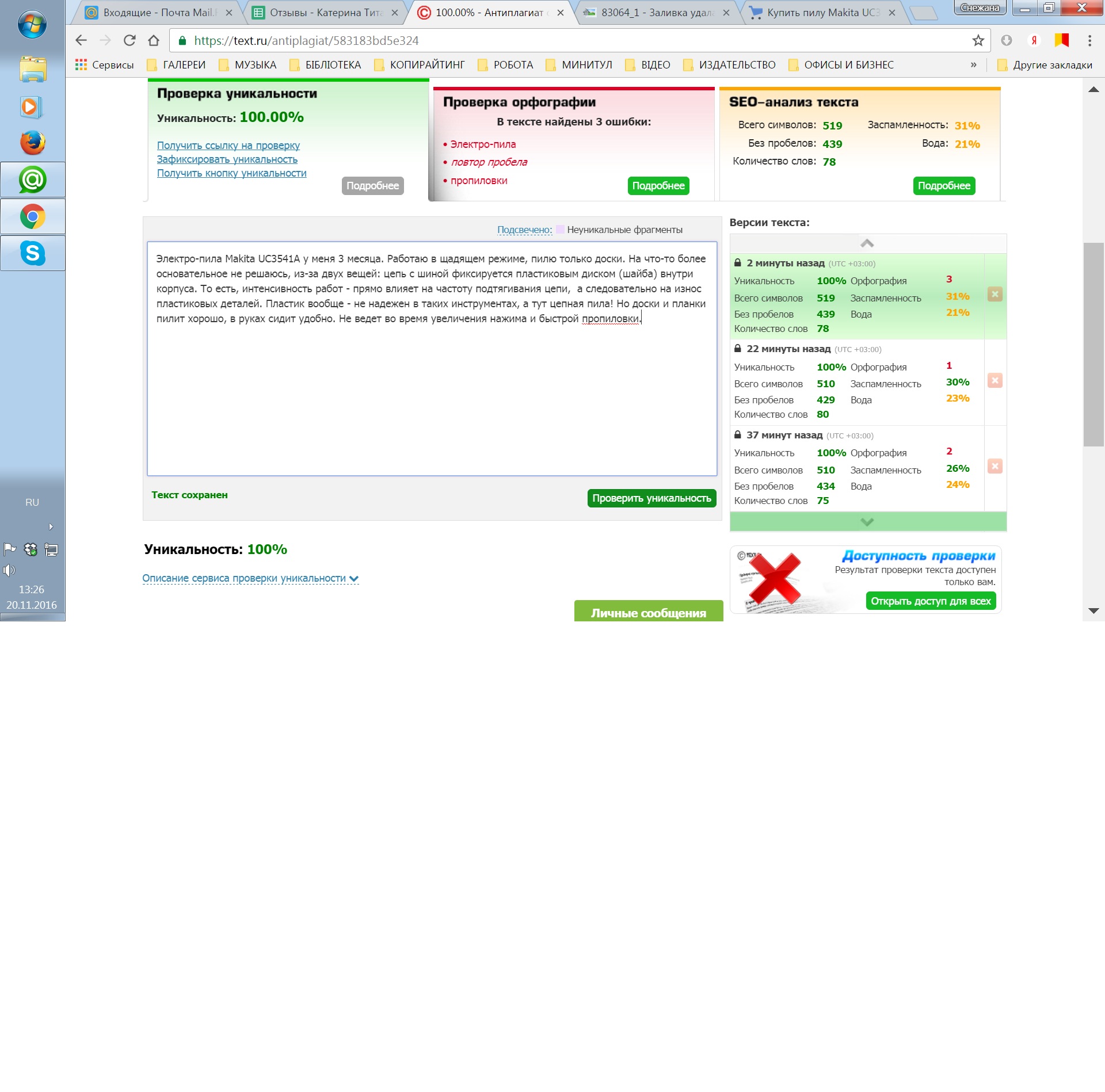
Task: Delete the 37 минут назад text version
Action: 995,466
